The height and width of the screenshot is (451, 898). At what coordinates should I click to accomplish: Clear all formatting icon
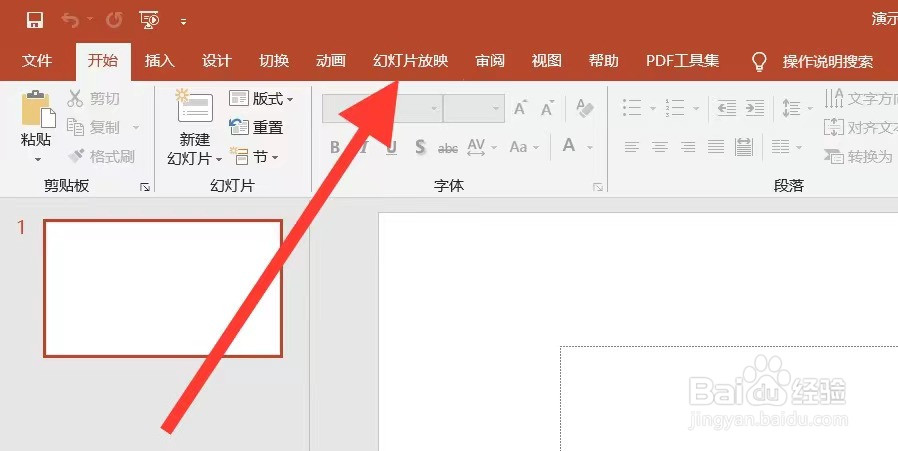click(x=585, y=108)
